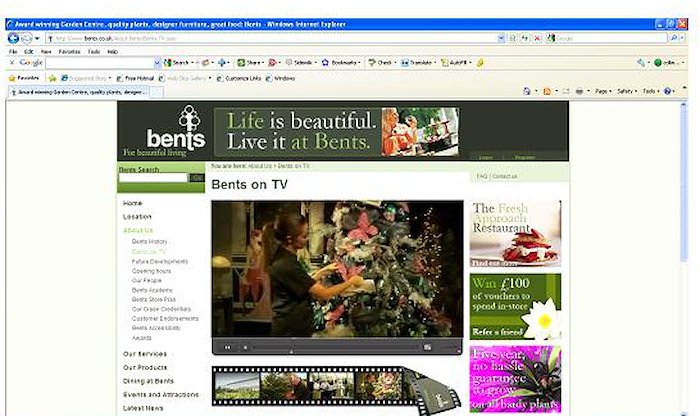The width and height of the screenshot is (700, 416).
Task: Open the recent pages dropdown beside Forward
Action: coord(37,38)
